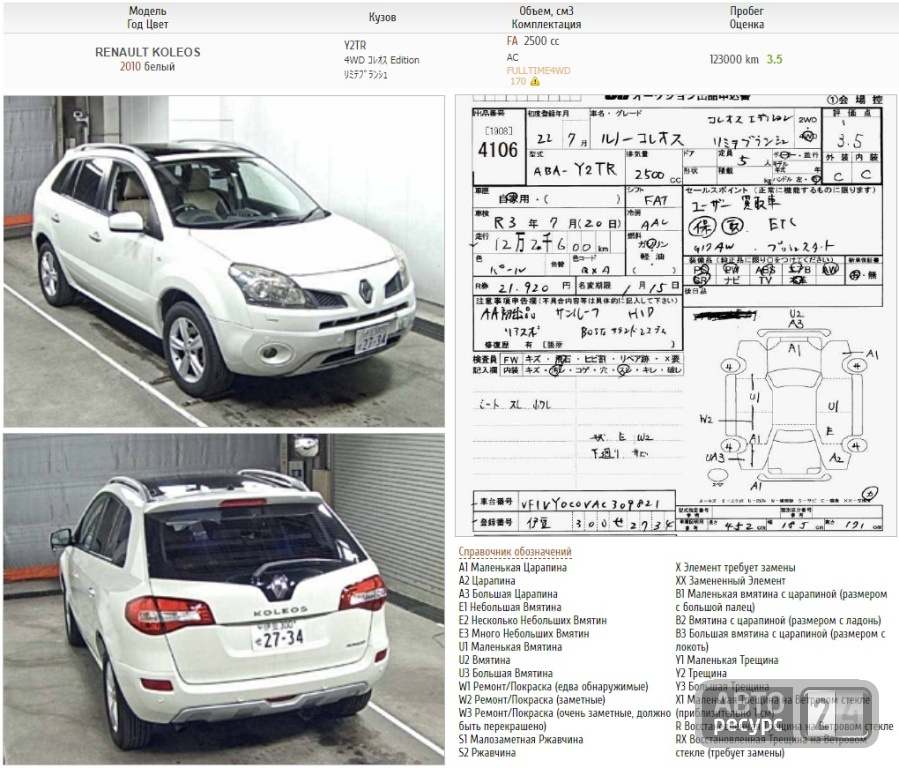Click the 'Модель Год Цвет' column header
Screen dimensions: 899x768
coord(147,18)
